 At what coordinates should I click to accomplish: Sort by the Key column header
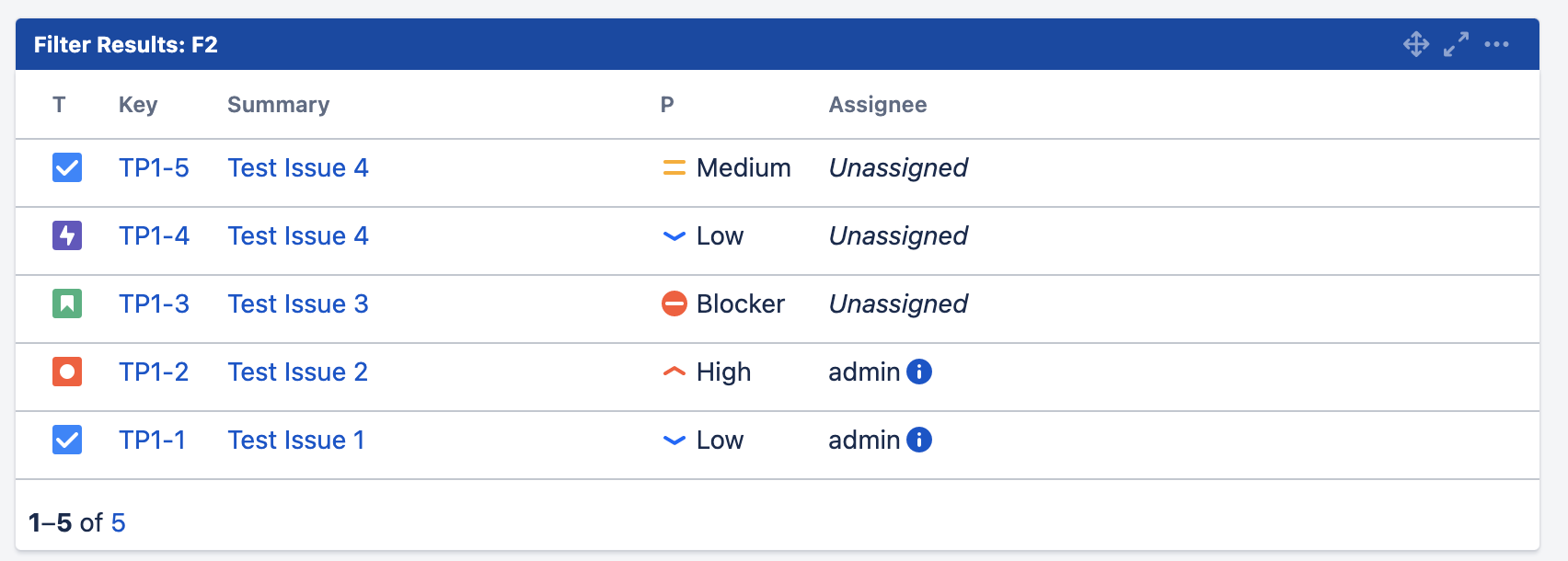pyautogui.click(x=138, y=105)
